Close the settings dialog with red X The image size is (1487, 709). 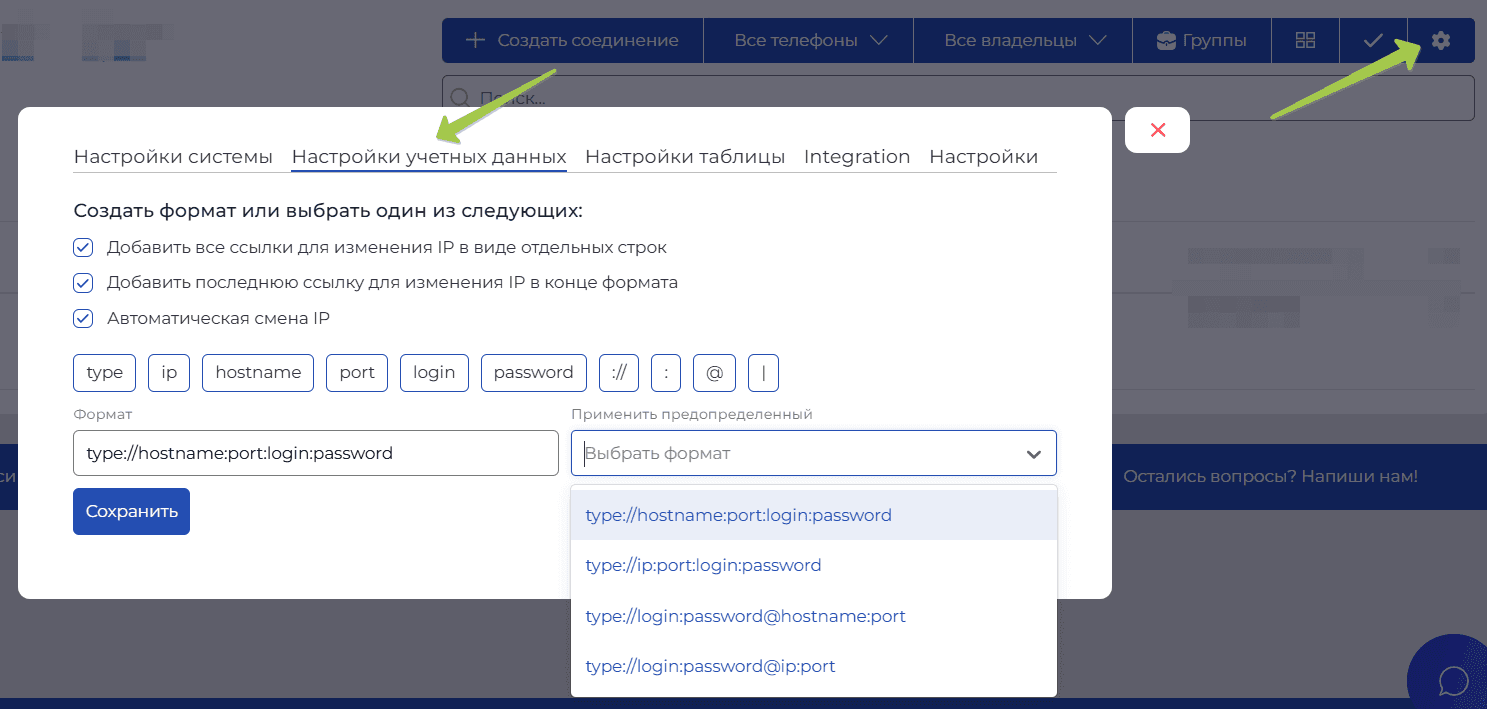point(1158,130)
